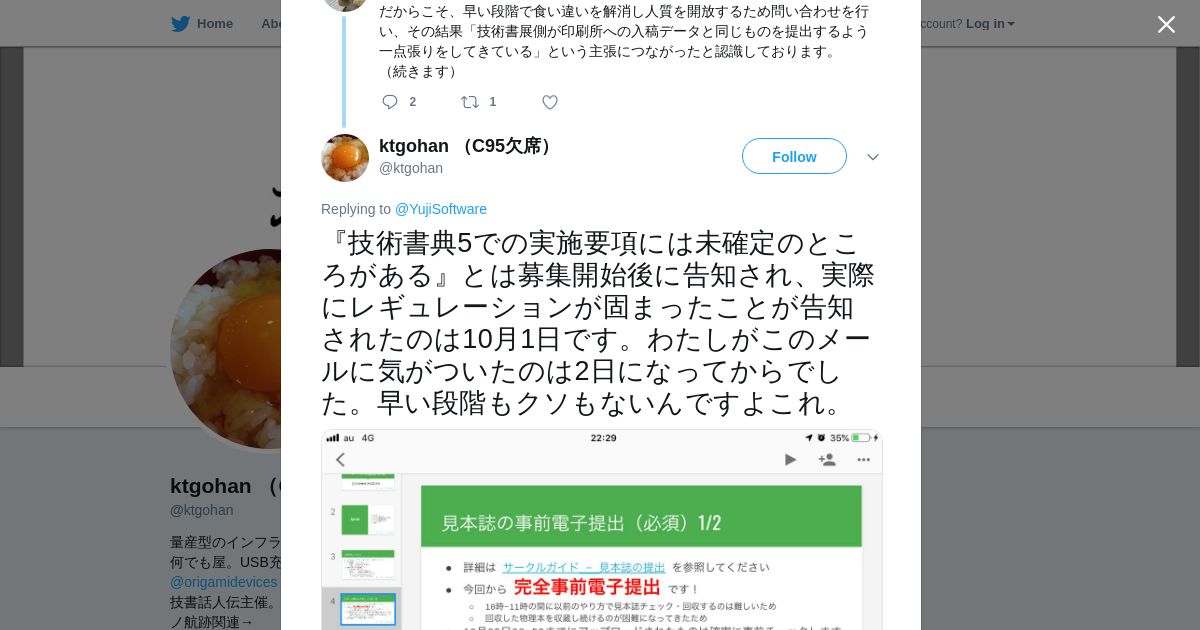The image size is (1200, 630).
Task: Click the @ktgohan handle under the name
Action: click(x=411, y=168)
